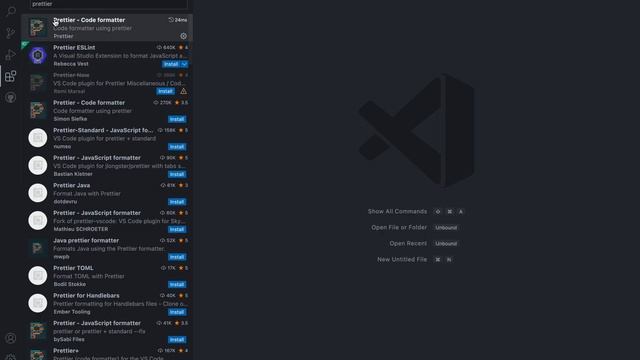
Task: Click 'Show All Commands' on the welcome screen
Action: click(x=397, y=211)
